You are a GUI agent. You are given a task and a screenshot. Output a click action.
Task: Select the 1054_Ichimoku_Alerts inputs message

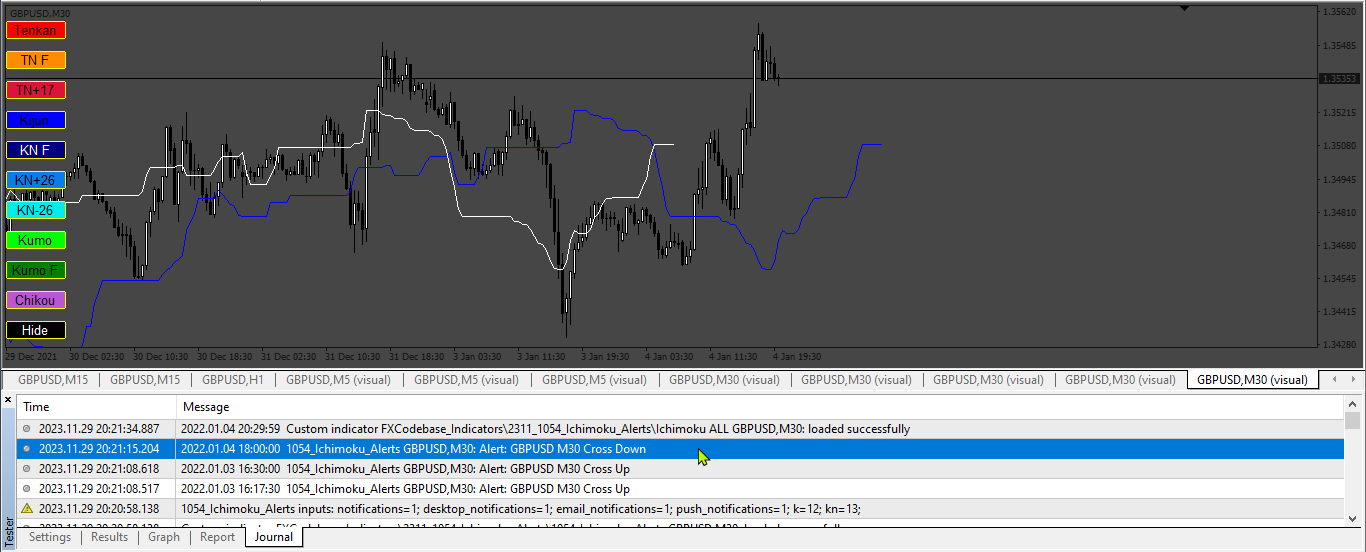[x=521, y=508]
